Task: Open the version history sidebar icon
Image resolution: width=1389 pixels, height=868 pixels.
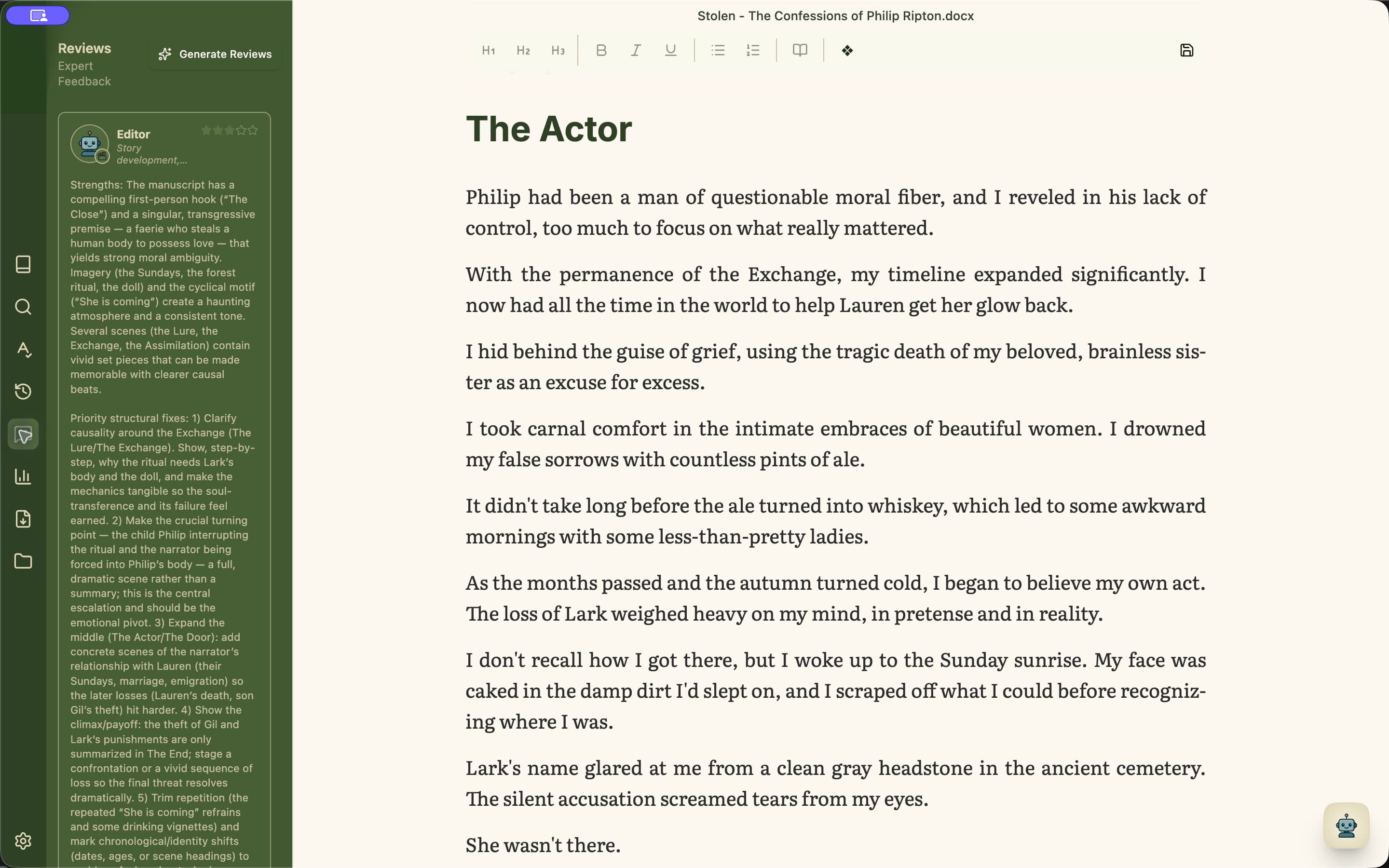Action: 23,392
